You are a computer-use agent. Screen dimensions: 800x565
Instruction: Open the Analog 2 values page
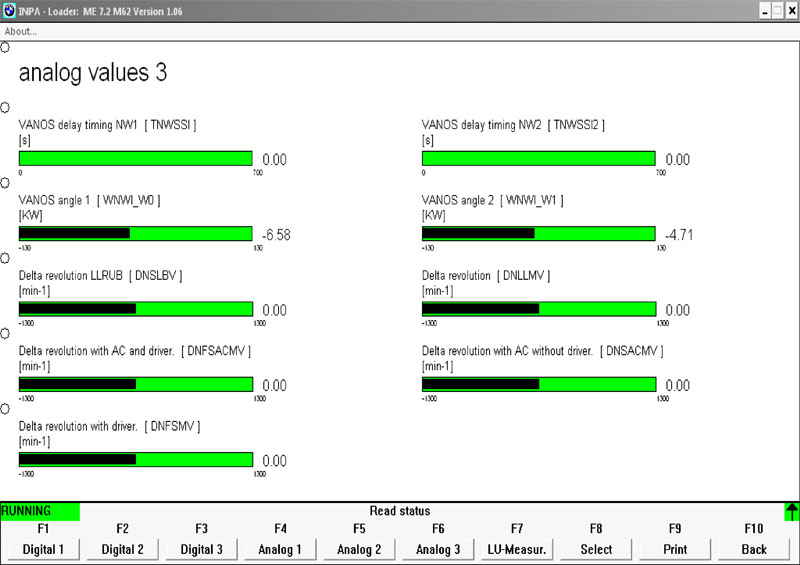359,549
